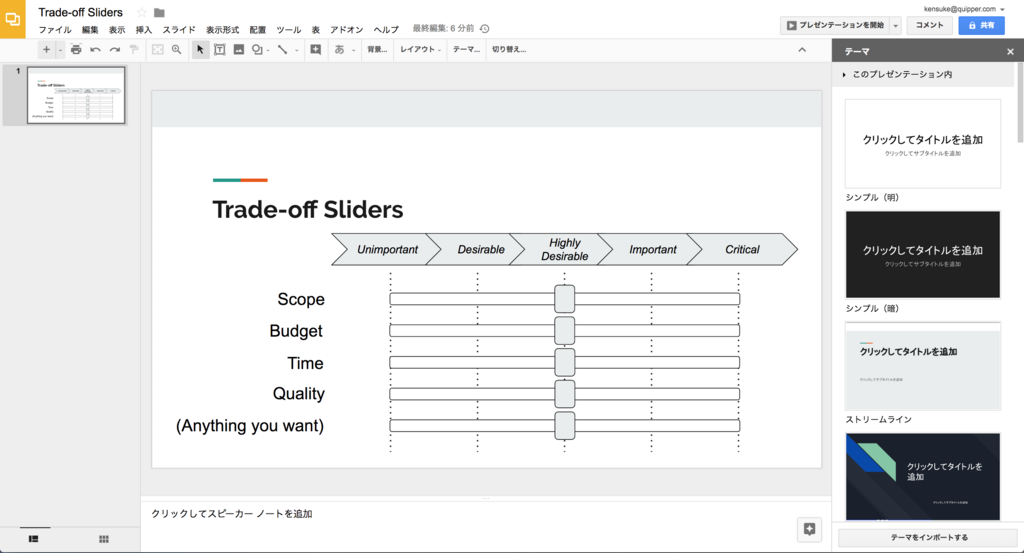Select the シンプル（暗）dark theme thumbnail

pos(923,255)
